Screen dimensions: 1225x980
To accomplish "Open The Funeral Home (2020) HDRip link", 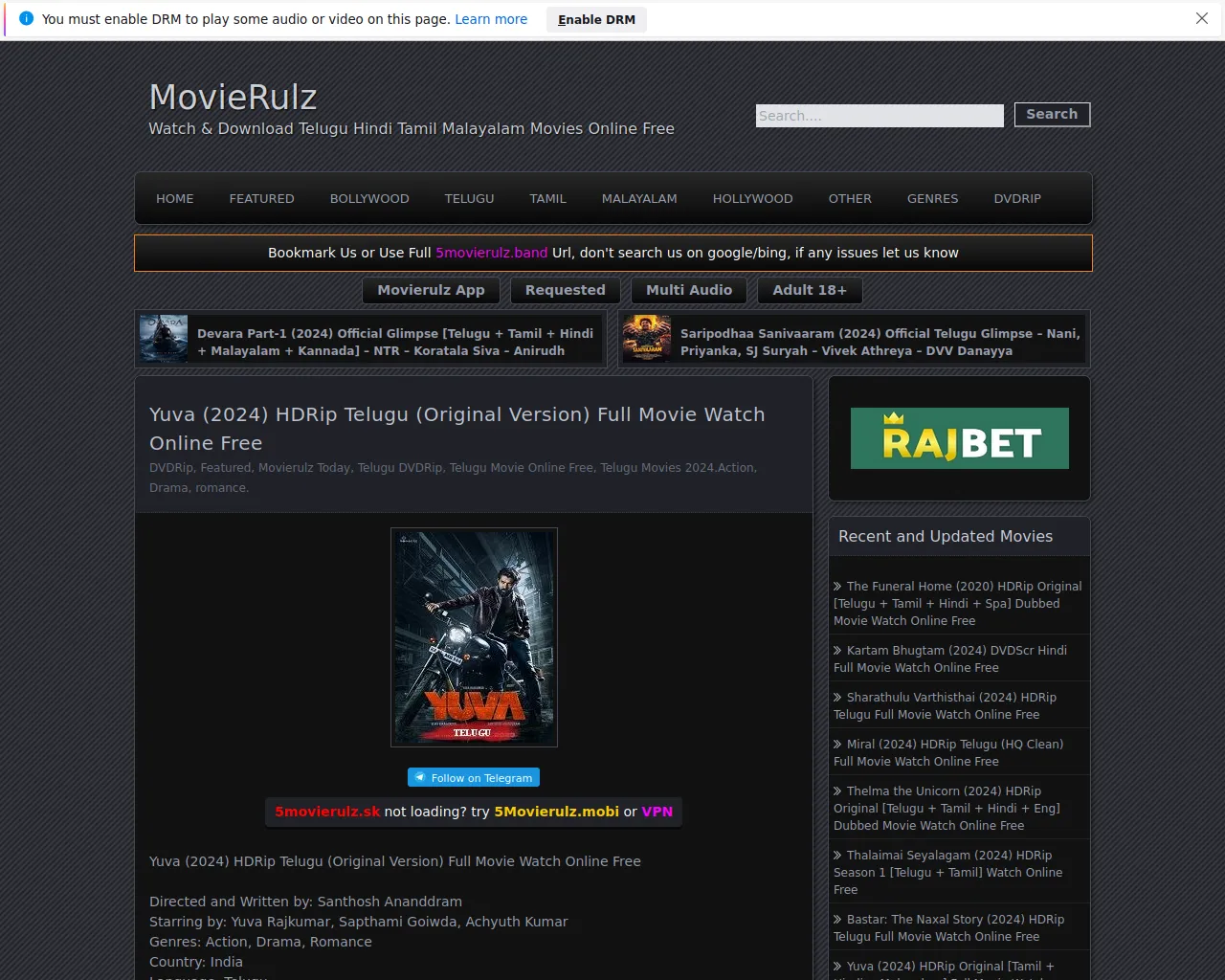I will point(958,604).
